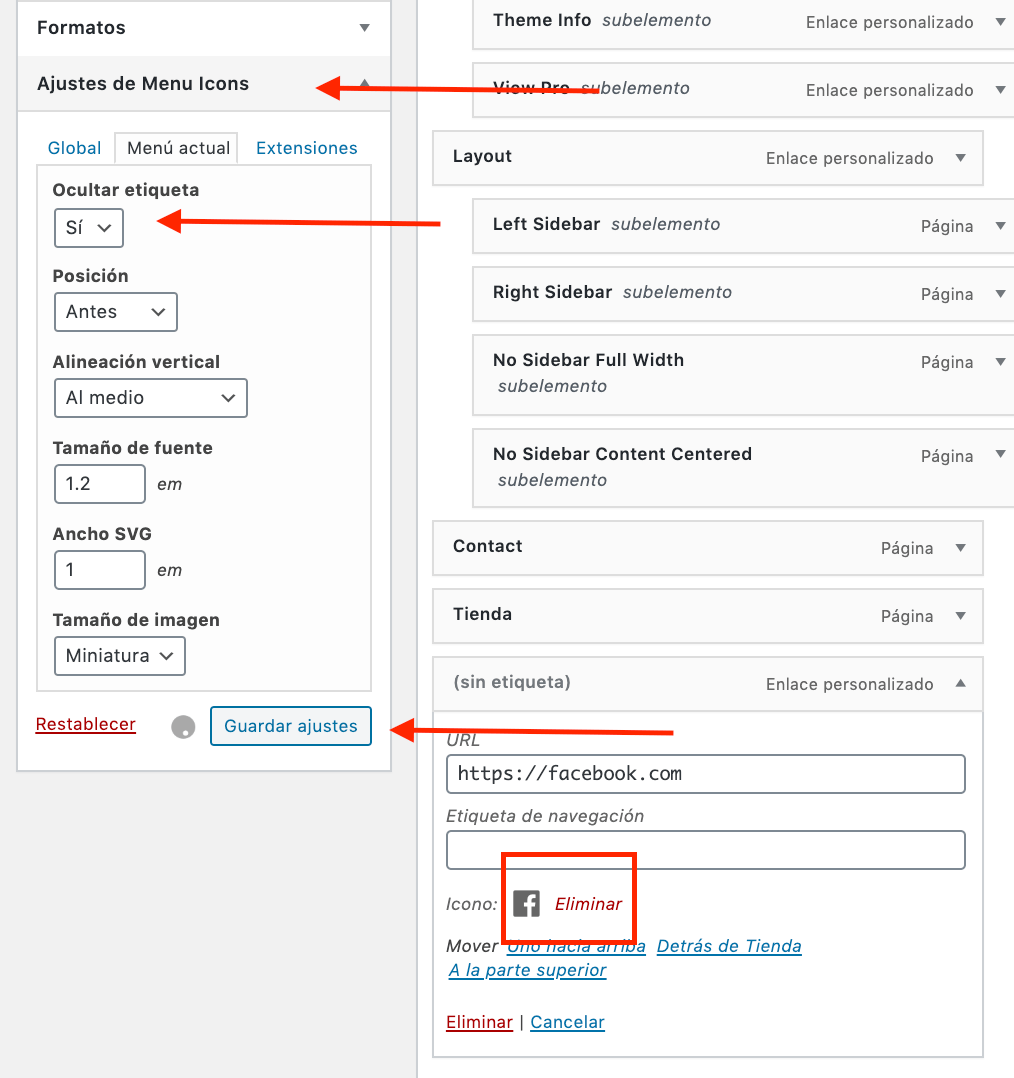The width and height of the screenshot is (1014, 1078).
Task: Click the Restablecer link
Action: pos(86,724)
